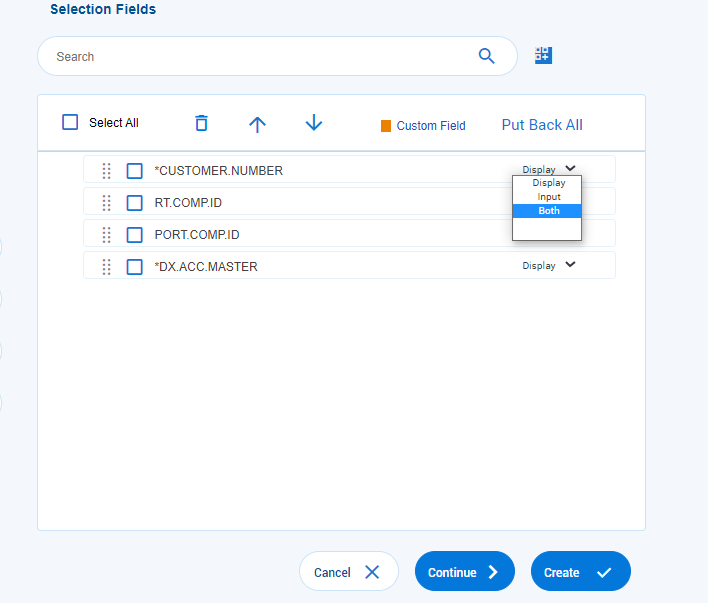Click the trash delete icon
This screenshot has height=603, width=708.
click(201, 123)
